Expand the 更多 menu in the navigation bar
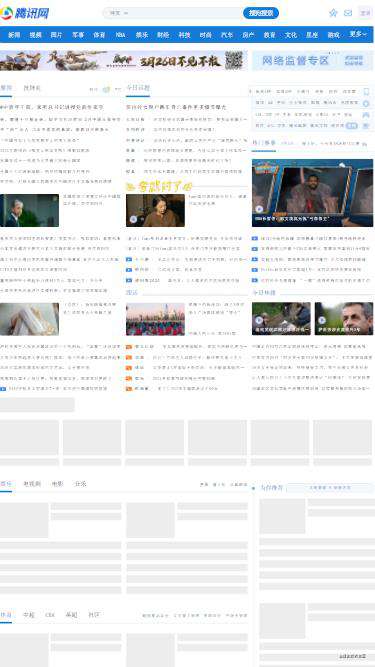Screen dimensions: 375x667 coord(358,34)
